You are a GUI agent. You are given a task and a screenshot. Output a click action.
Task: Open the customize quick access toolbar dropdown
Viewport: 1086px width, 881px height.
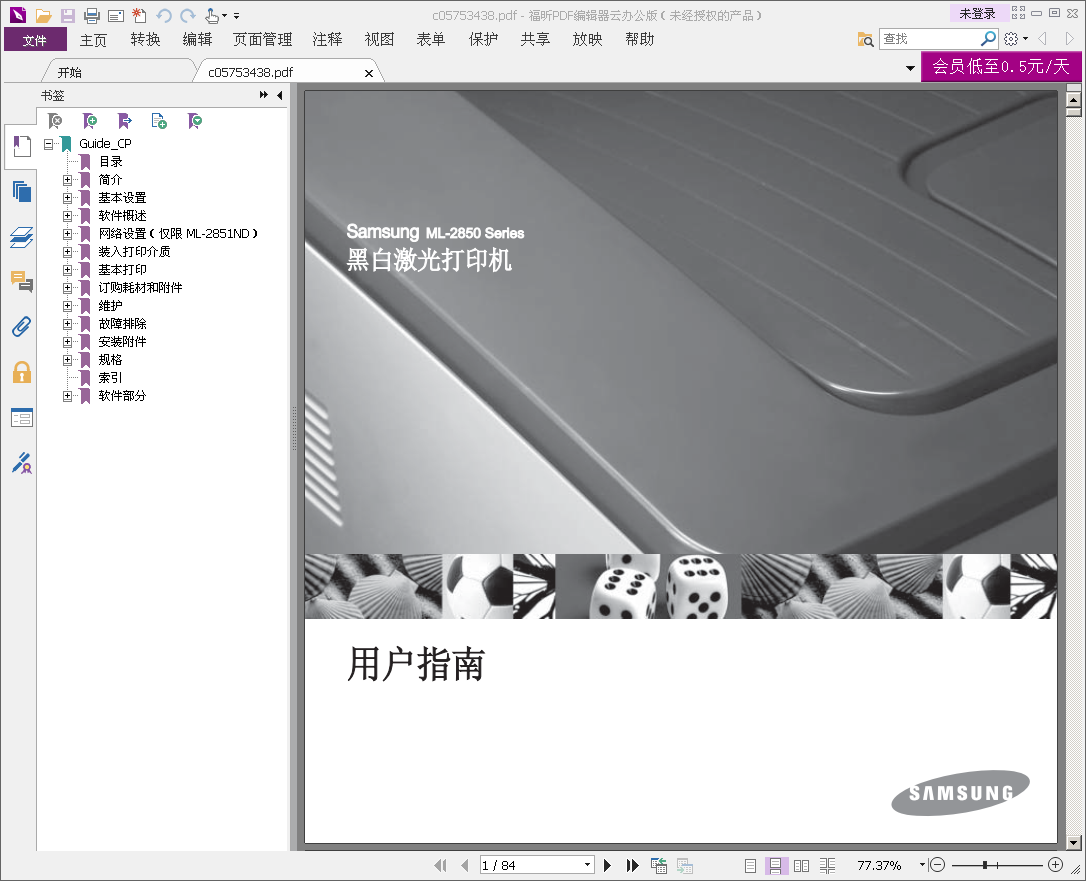click(x=236, y=15)
